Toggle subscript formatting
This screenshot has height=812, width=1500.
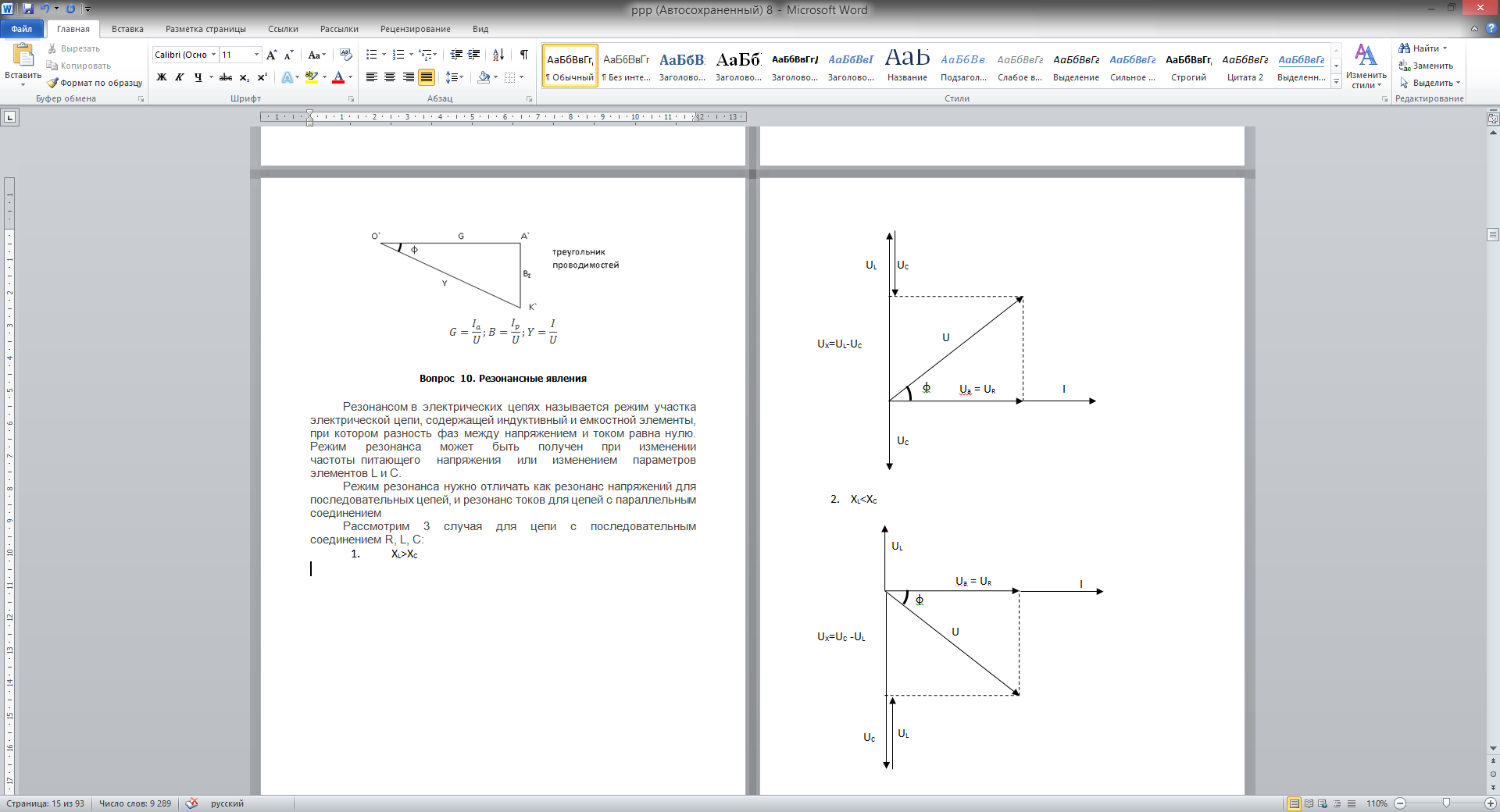tap(244, 77)
